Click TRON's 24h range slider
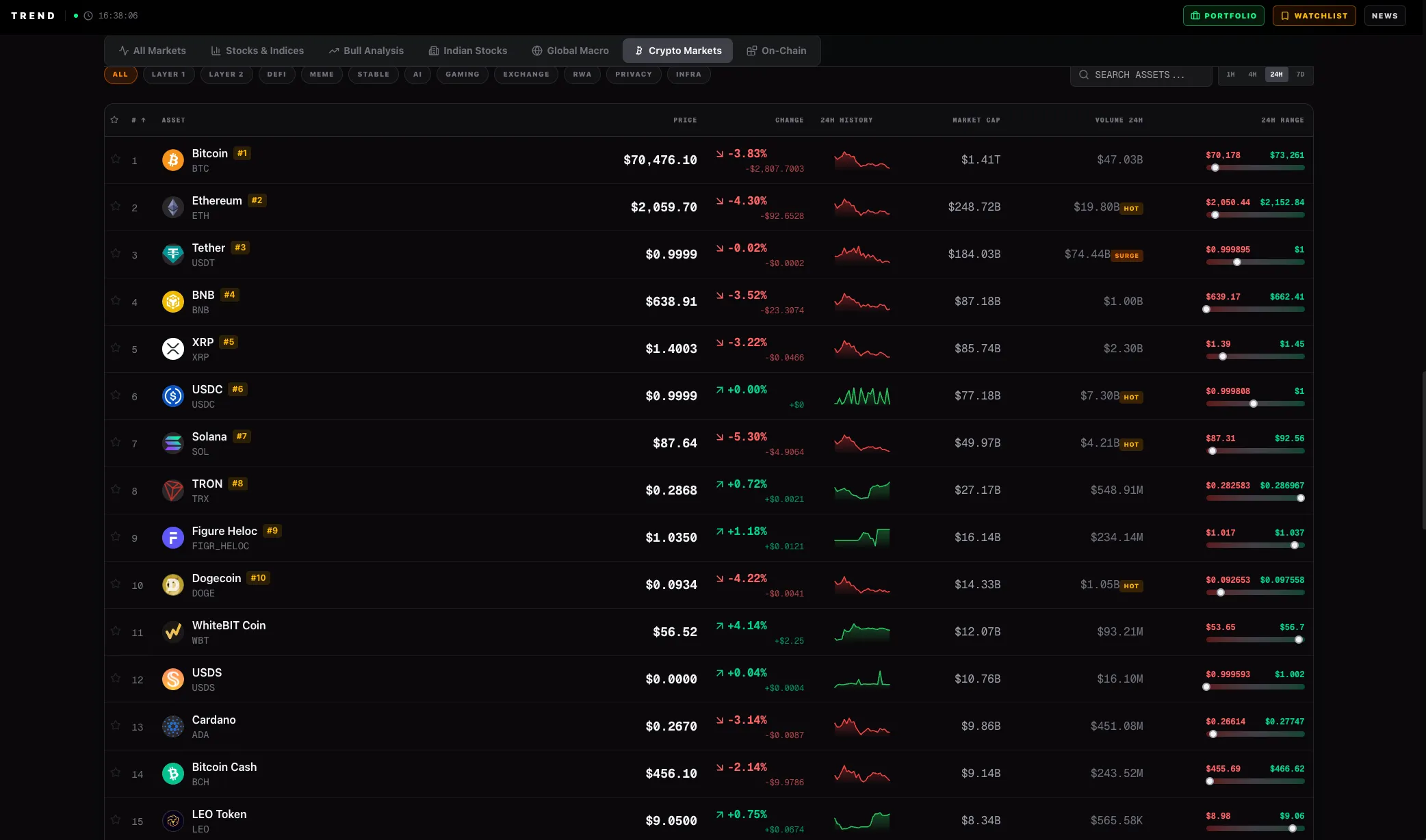This screenshot has width=1426, height=840. [1255, 498]
